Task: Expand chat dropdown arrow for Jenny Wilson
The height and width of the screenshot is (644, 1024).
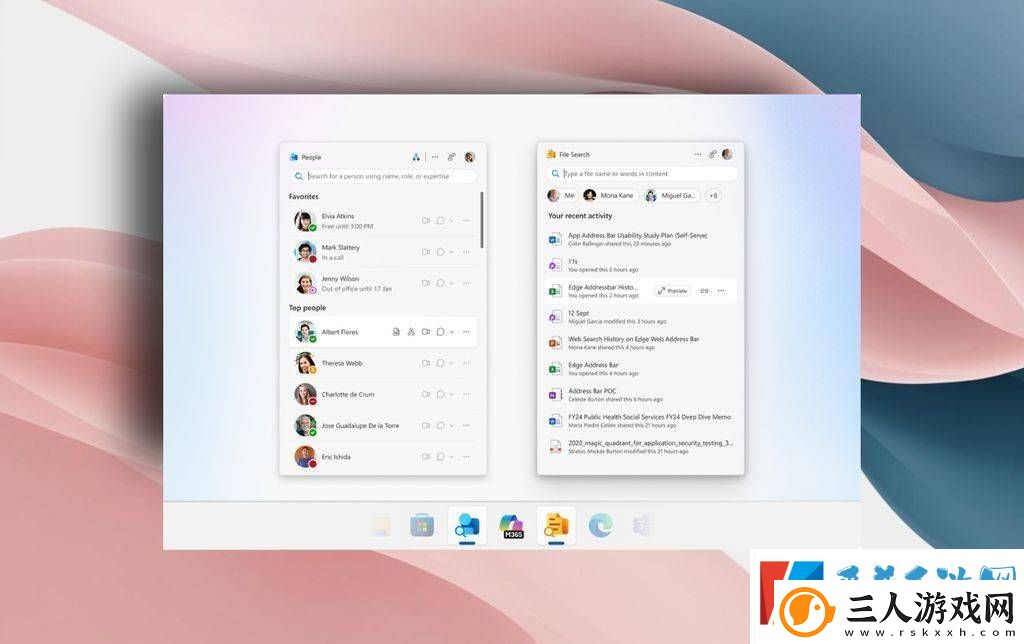Action: 451,283
